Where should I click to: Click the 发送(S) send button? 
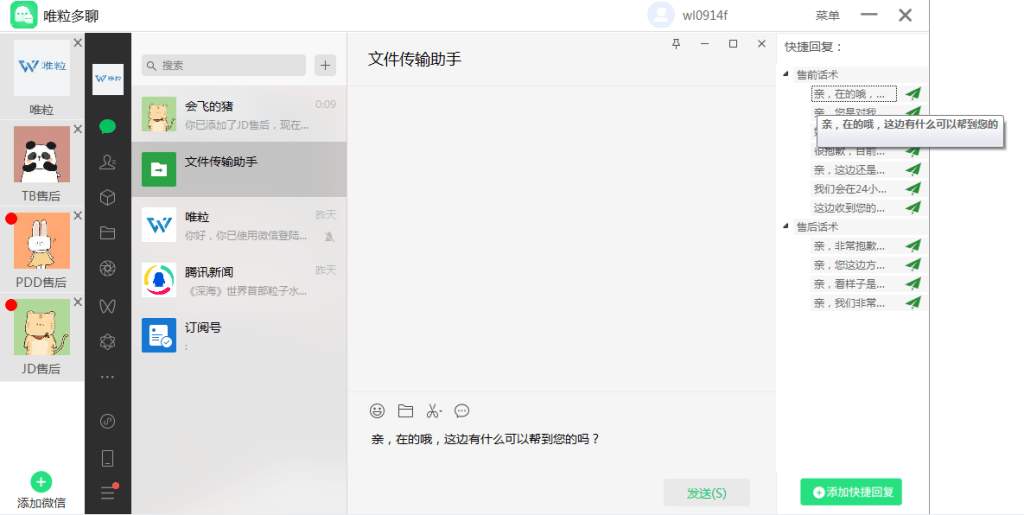[x=706, y=493]
